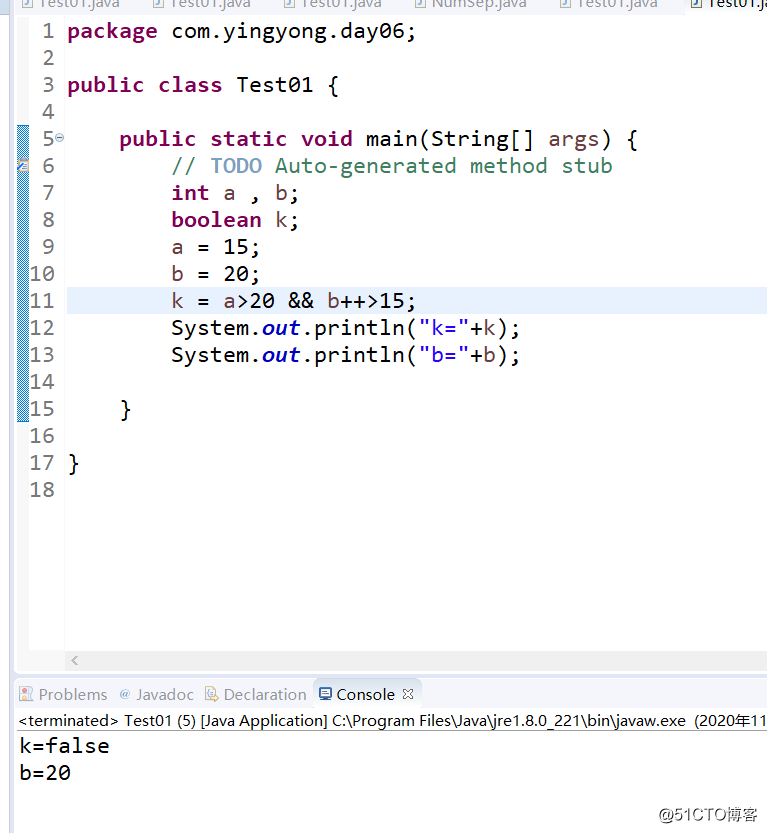Click the 'b = 20;' statement
Screen dimensions: 767x833
click(215, 274)
